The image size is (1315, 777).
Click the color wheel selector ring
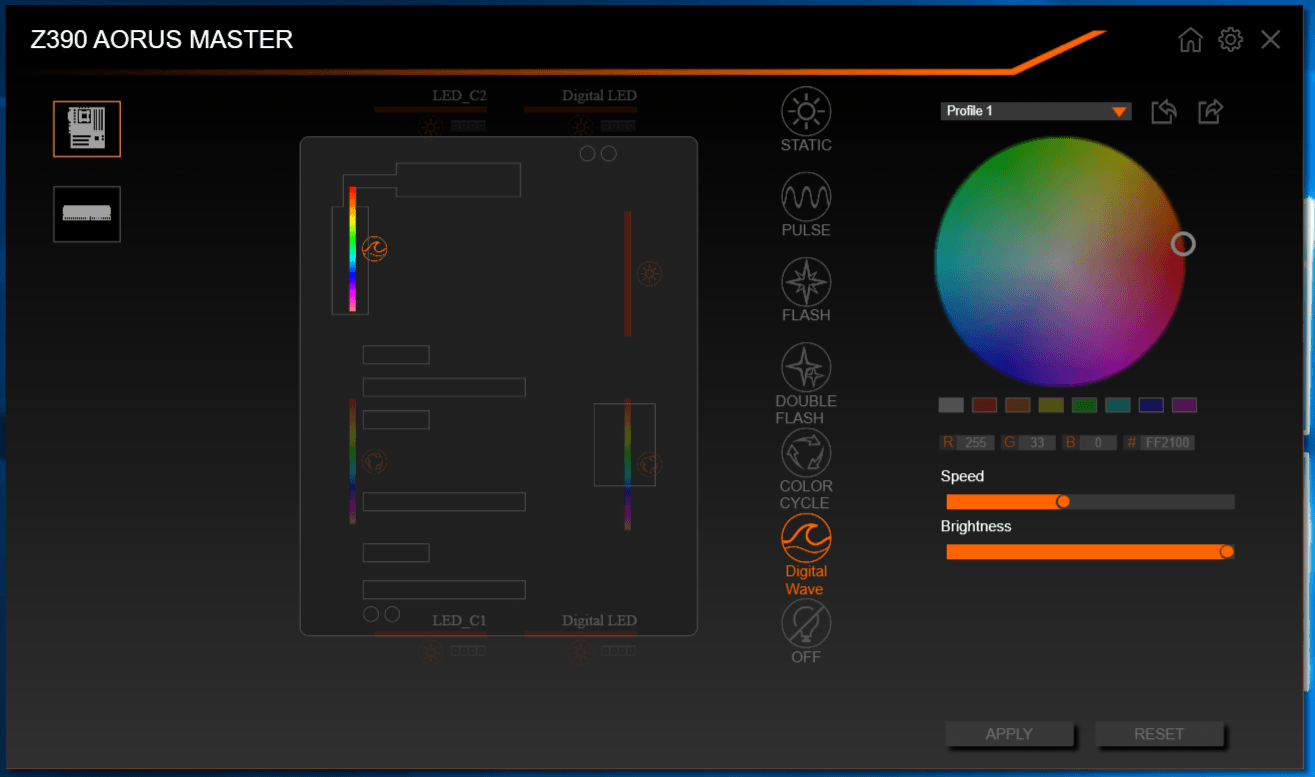pyautogui.click(x=1183, y=244)
